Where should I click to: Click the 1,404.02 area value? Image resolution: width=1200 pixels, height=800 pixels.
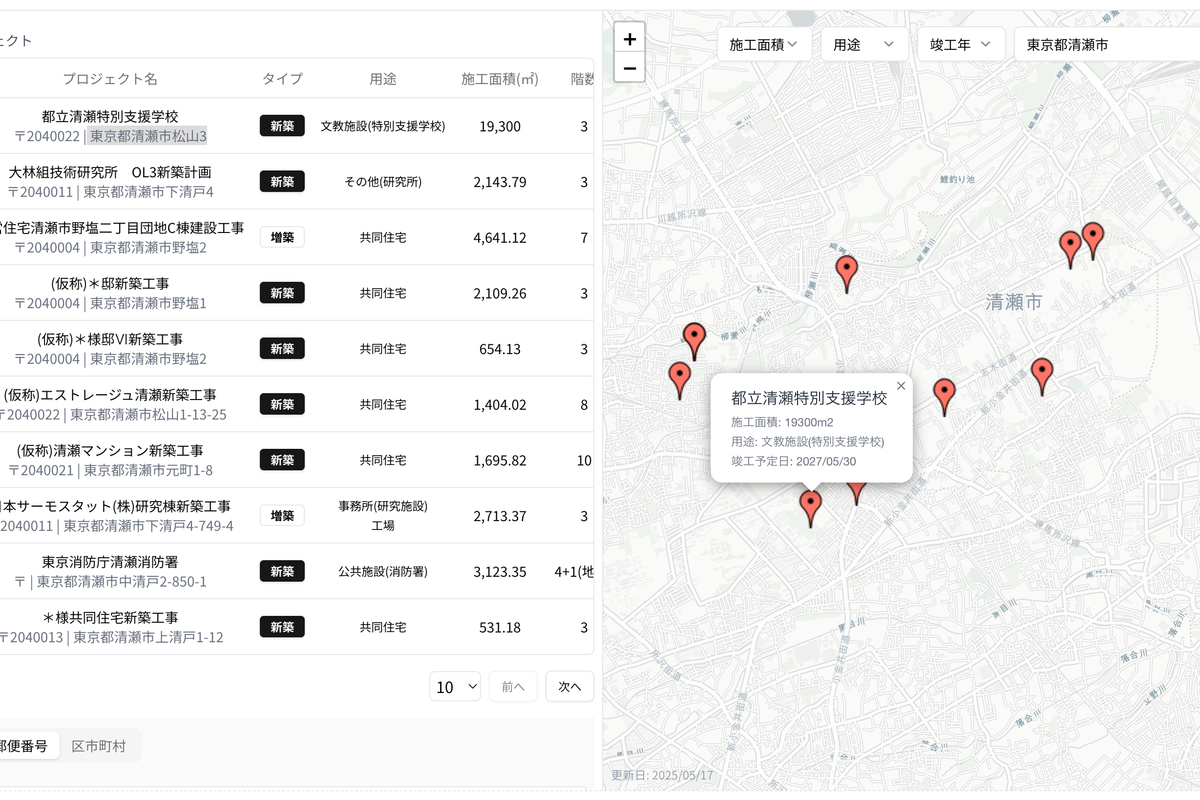500,405
